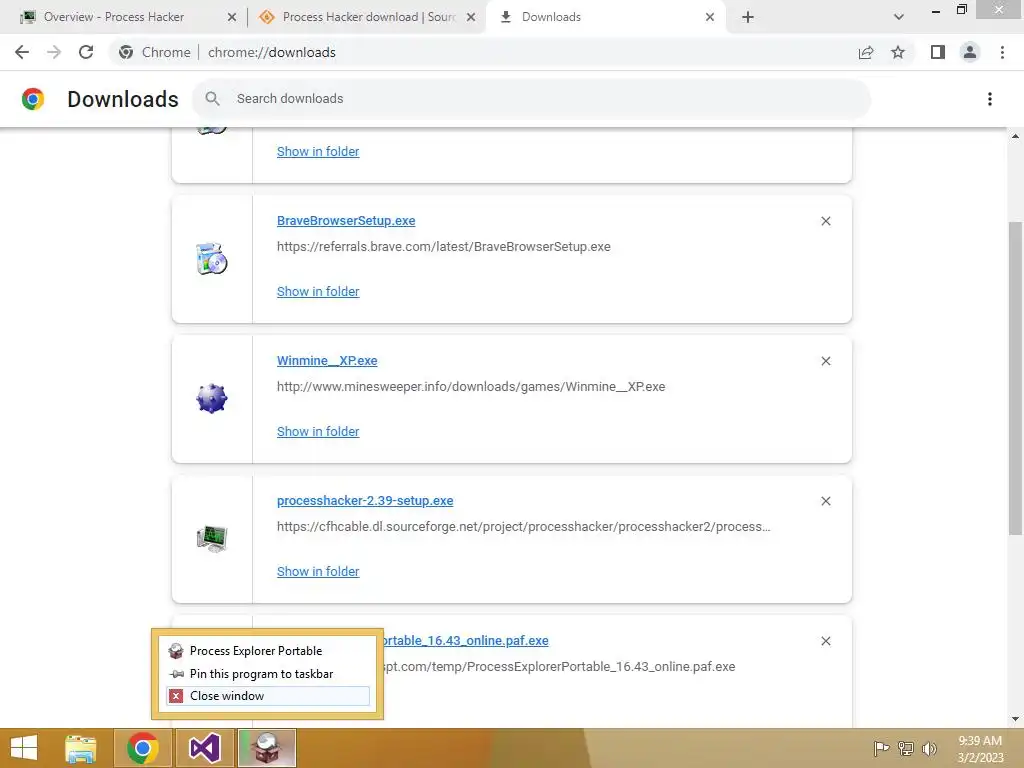Viewport: 1024px width, 768px height.
Task: Open the Chrome side panel
Action: (x=938, y=52)
